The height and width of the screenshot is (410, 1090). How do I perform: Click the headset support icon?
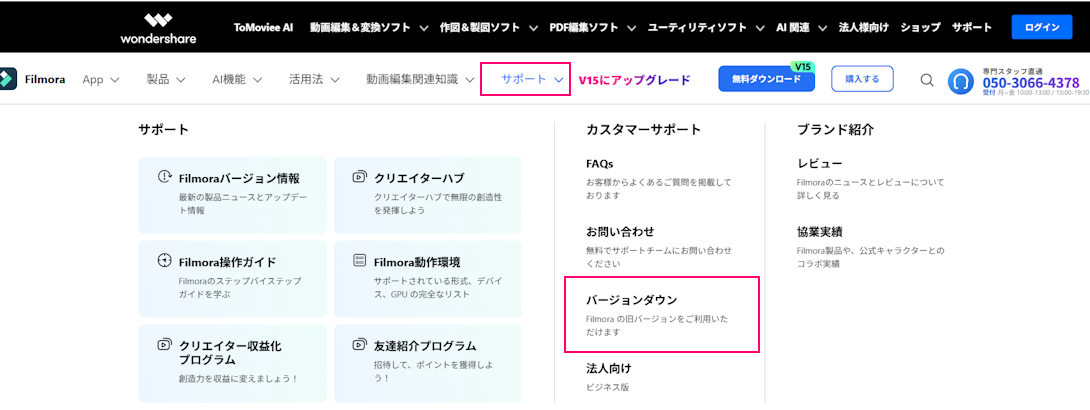pyautogui.click(x=961, y=81)
